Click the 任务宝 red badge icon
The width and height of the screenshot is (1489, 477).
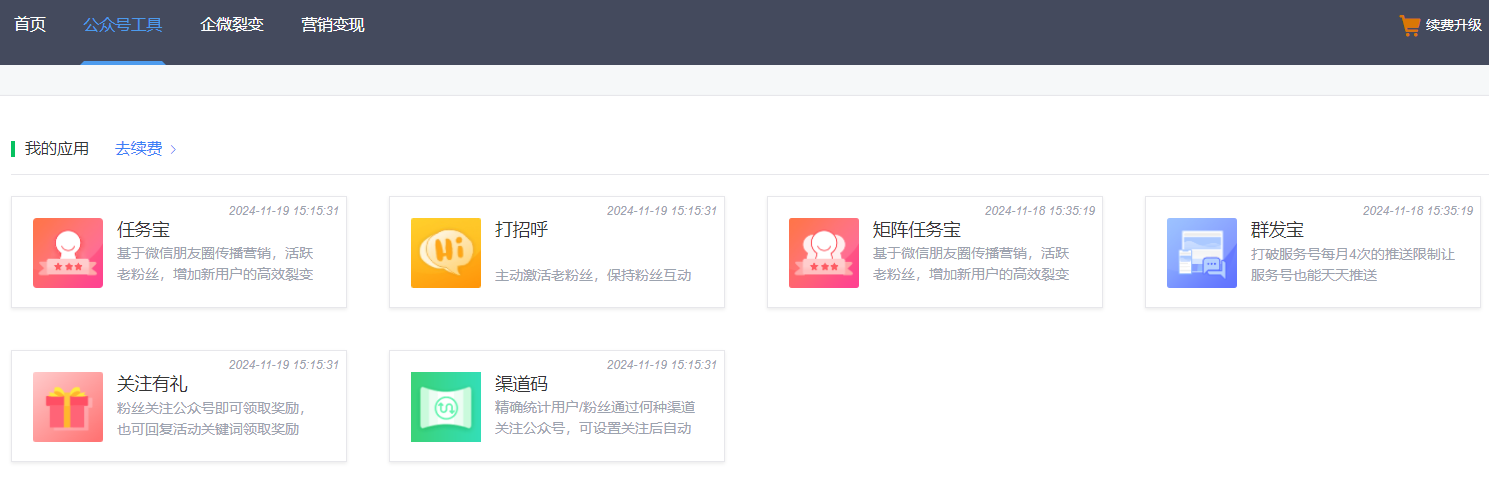coord(68,253)
